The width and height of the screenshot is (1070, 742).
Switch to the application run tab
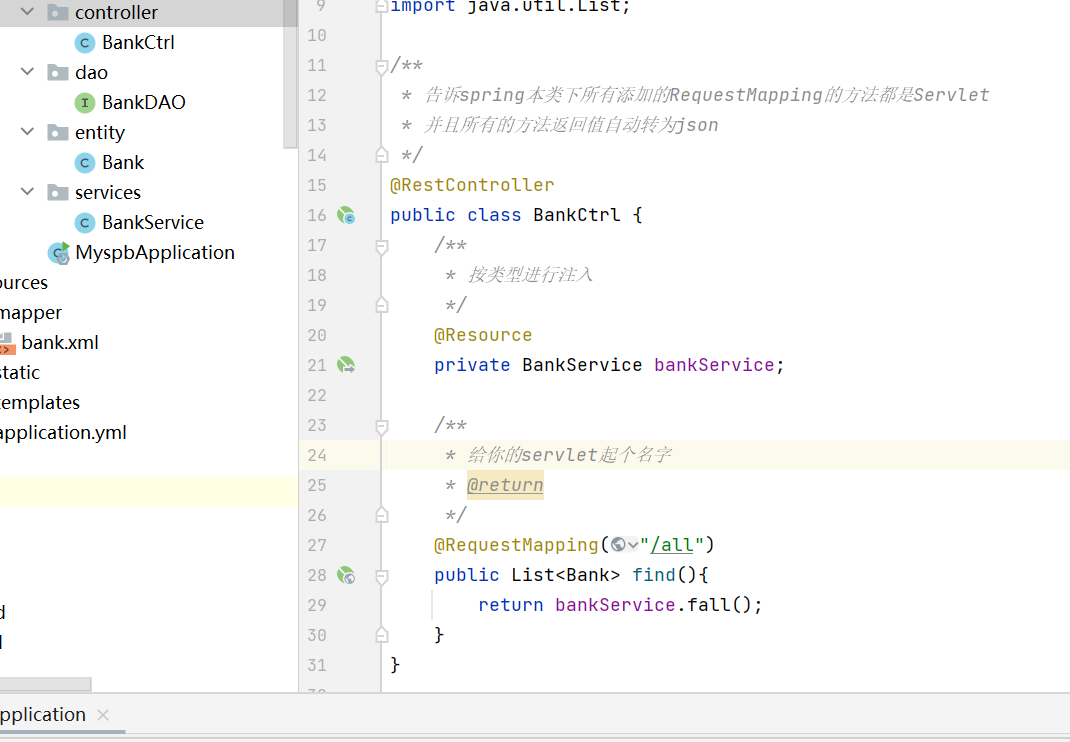(x=42, y=715)
